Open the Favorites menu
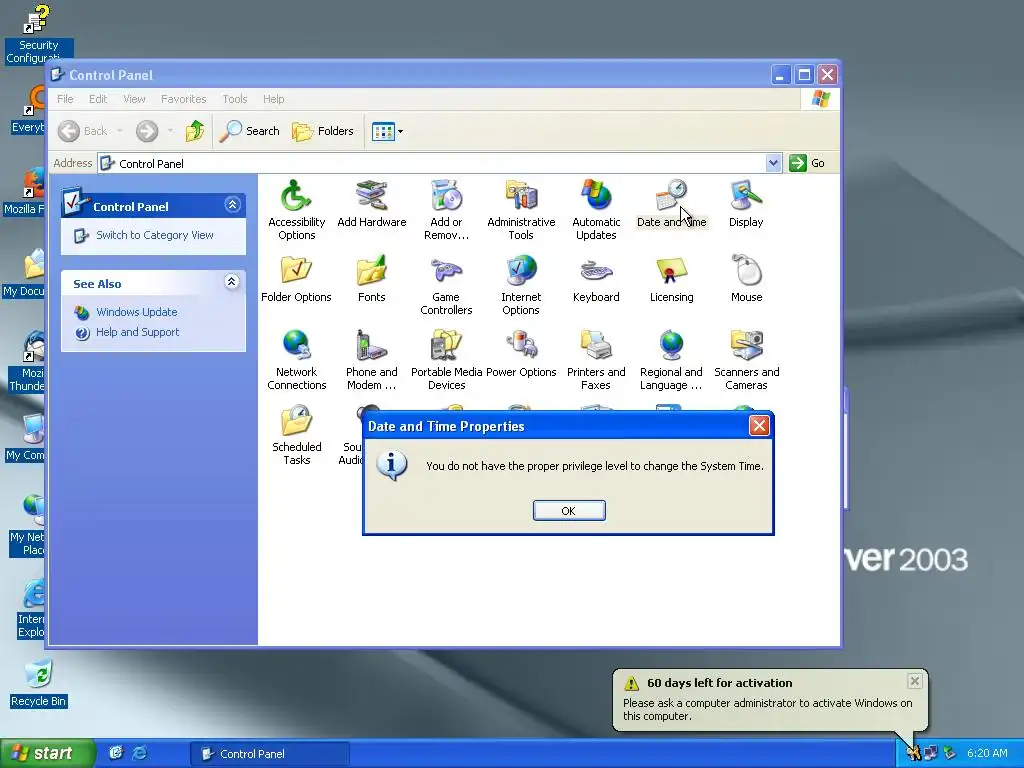Viewport: 1024px width, 768px height. [x=184, y=99]
